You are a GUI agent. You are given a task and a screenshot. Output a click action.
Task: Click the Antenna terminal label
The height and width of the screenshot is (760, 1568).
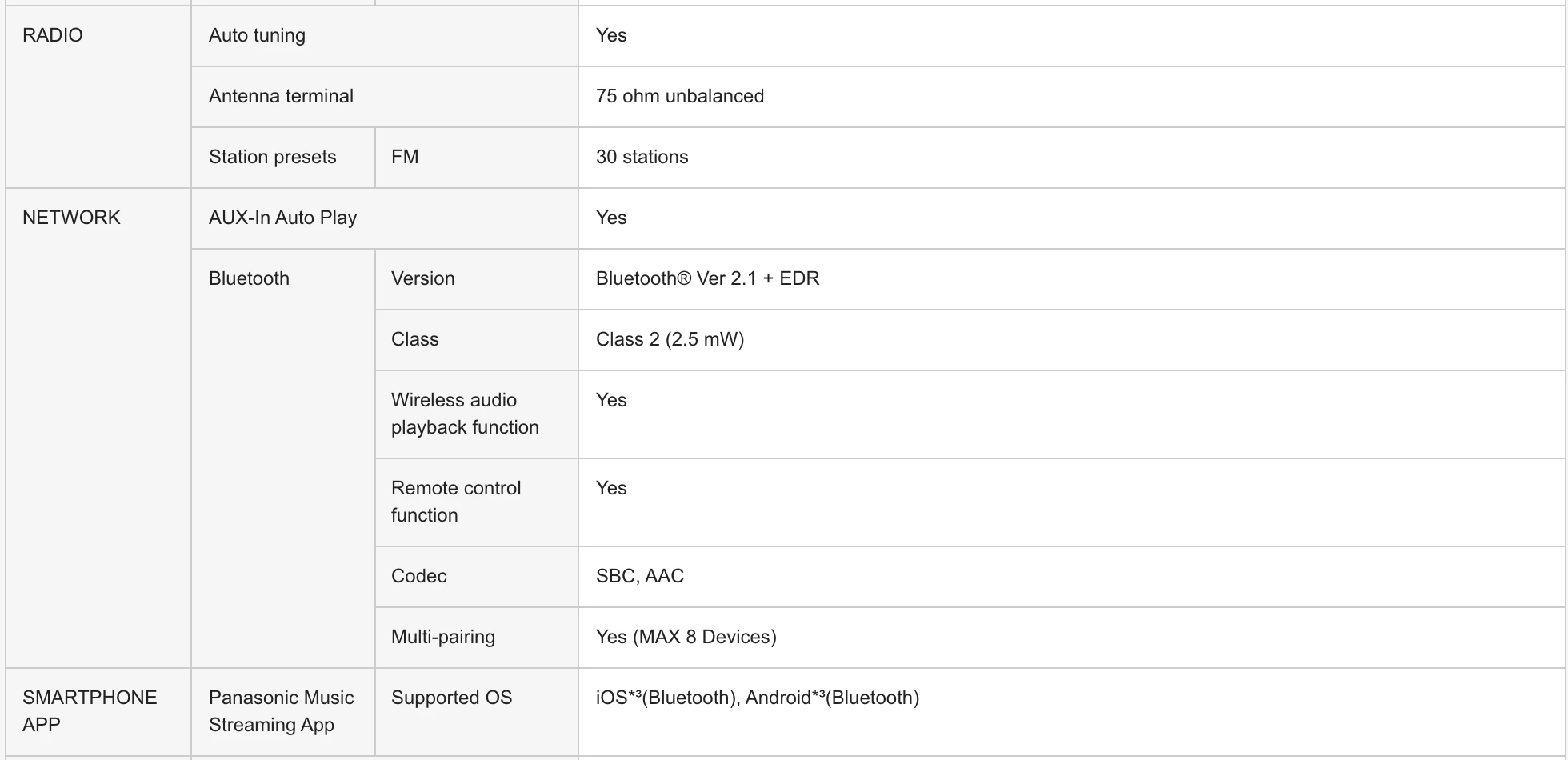281,96
